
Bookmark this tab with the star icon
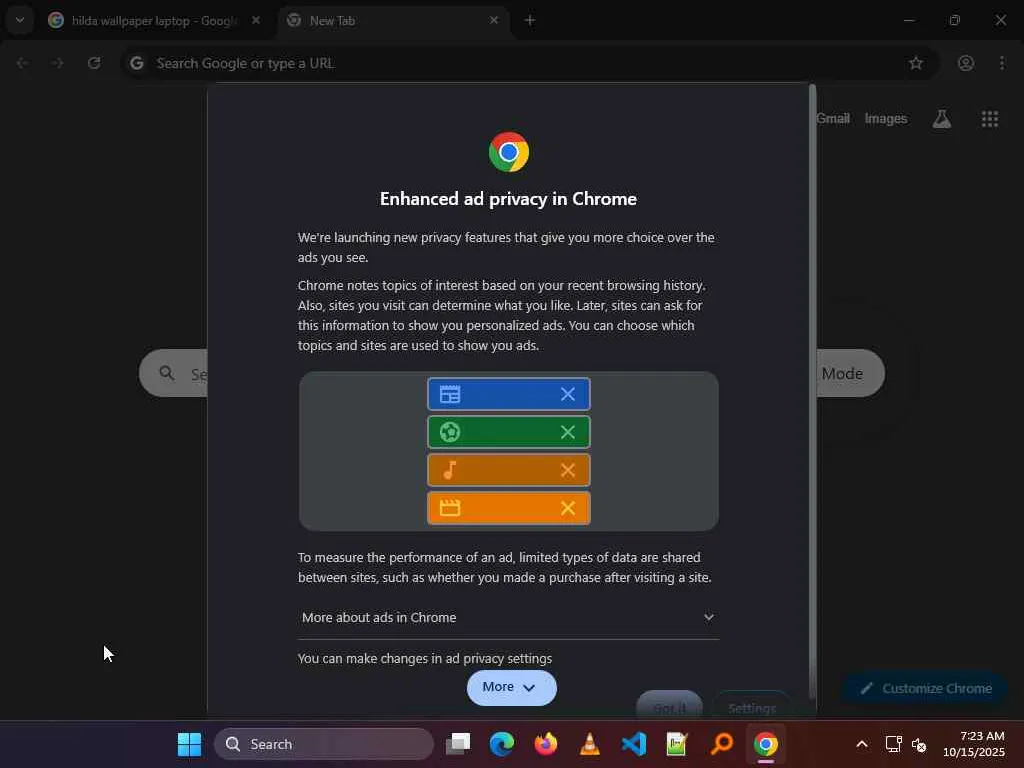pos(916,63)
